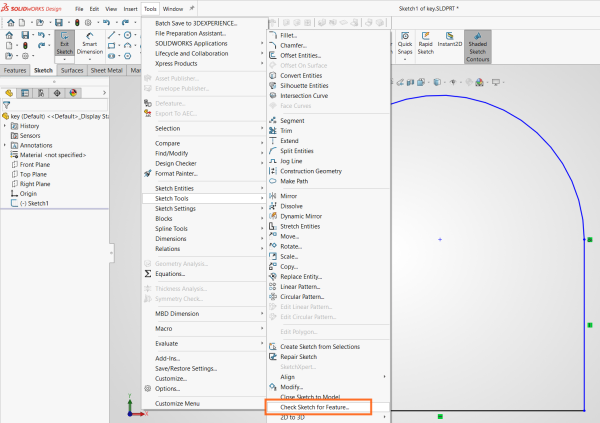Image resolution: width=600 pixels, height=423 pixels.
Task: Click the Save icon in the top toolbar
Action: (59, 23)
